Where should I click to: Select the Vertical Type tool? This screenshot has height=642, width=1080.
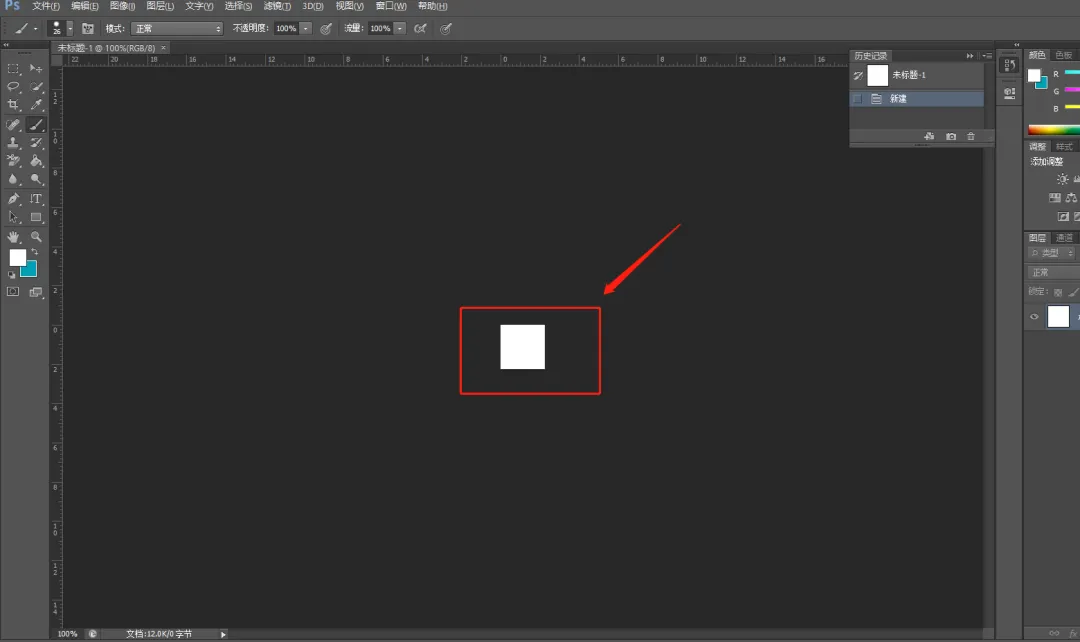tap(36, 198)
